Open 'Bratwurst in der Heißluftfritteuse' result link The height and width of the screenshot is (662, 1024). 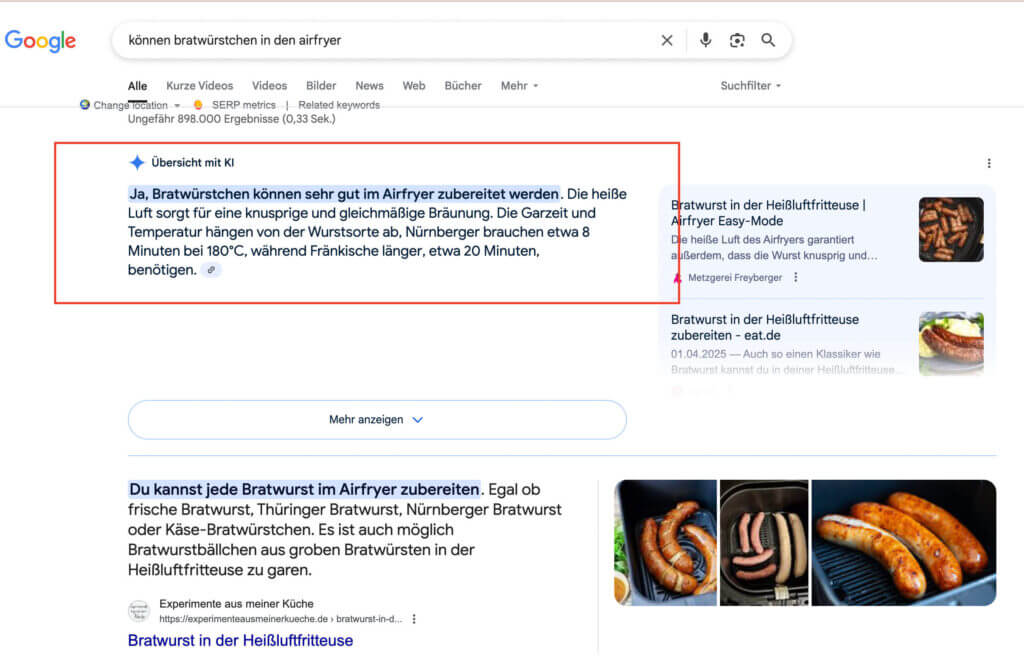(240, 640)
